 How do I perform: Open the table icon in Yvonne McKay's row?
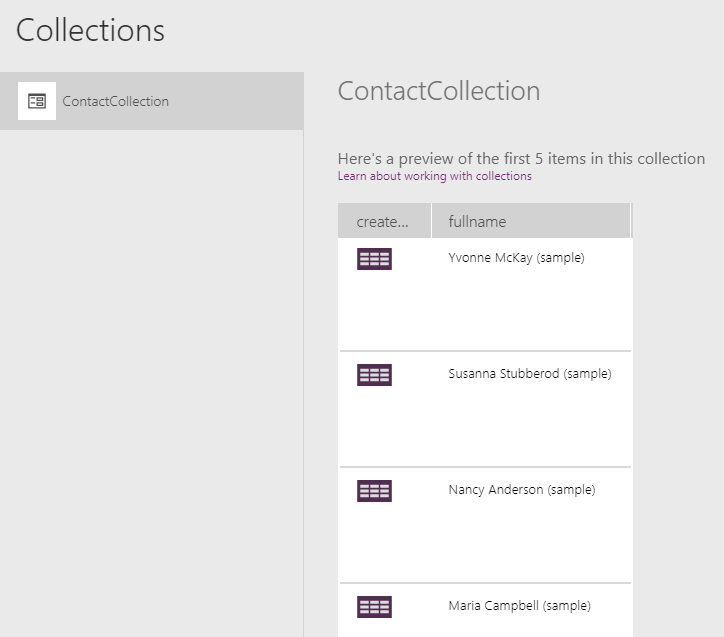[x=374, y=259]
